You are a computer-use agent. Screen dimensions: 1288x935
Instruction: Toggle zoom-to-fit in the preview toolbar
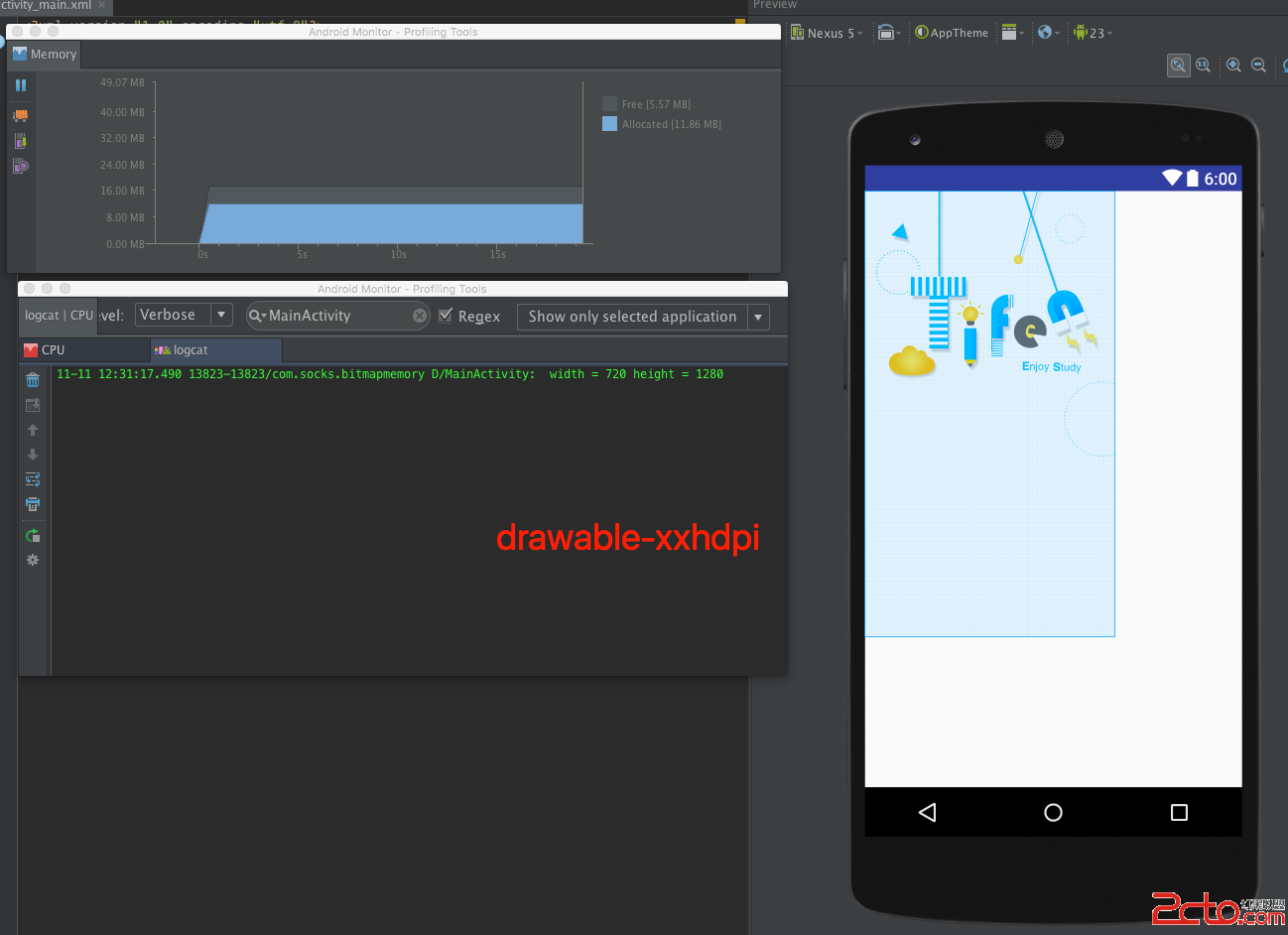[x=1178, y=66]
